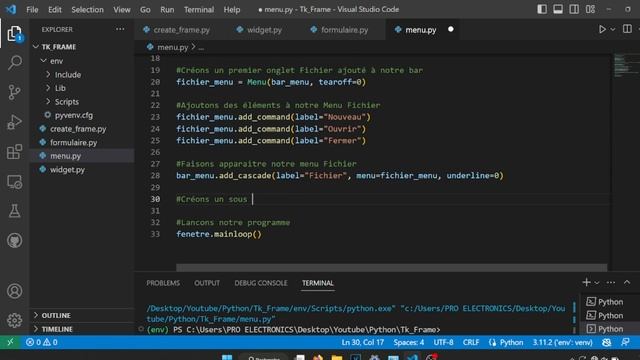Close unsaved menu.py tab via dot
The image size is (640, 360).
(x=451, y=29)
